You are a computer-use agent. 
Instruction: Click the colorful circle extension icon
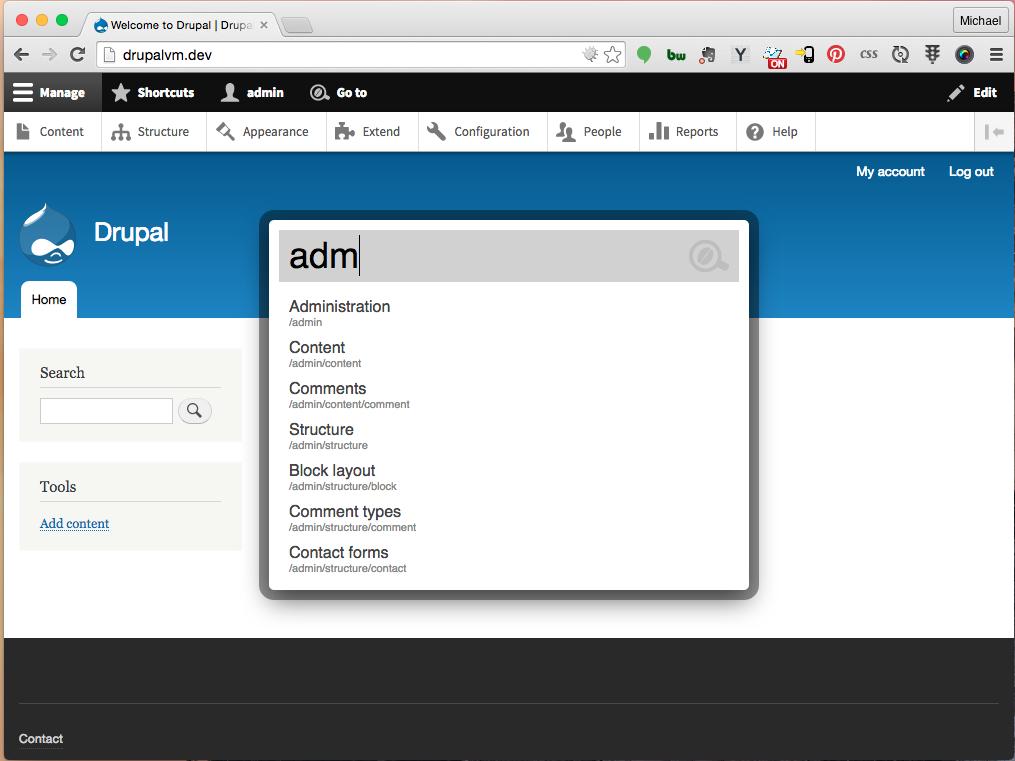[964, 55]
